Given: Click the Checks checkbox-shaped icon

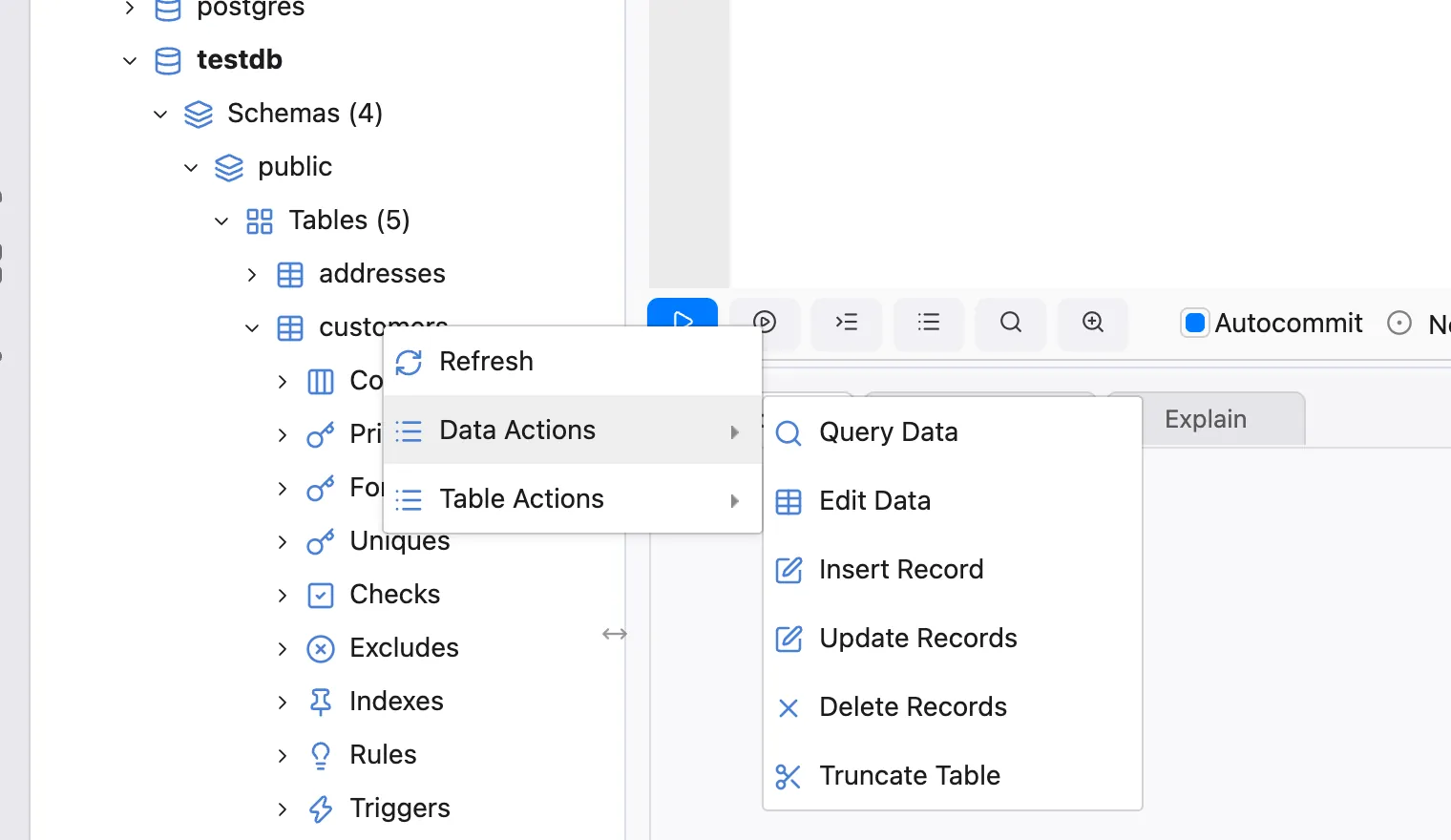Looking at the screenshot, I should click(321, 596).
